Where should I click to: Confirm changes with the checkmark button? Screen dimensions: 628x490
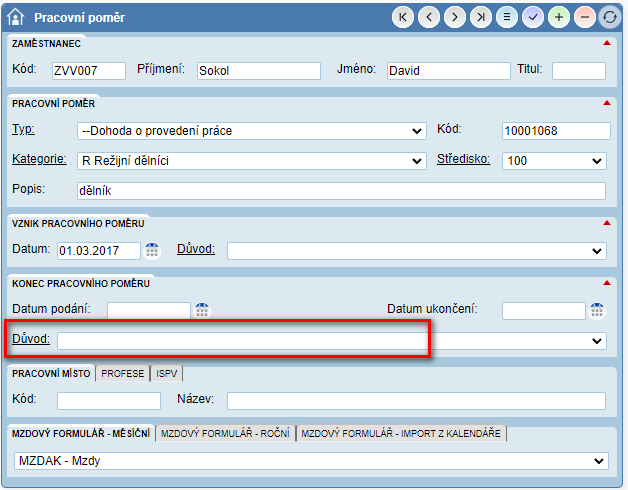533,17
